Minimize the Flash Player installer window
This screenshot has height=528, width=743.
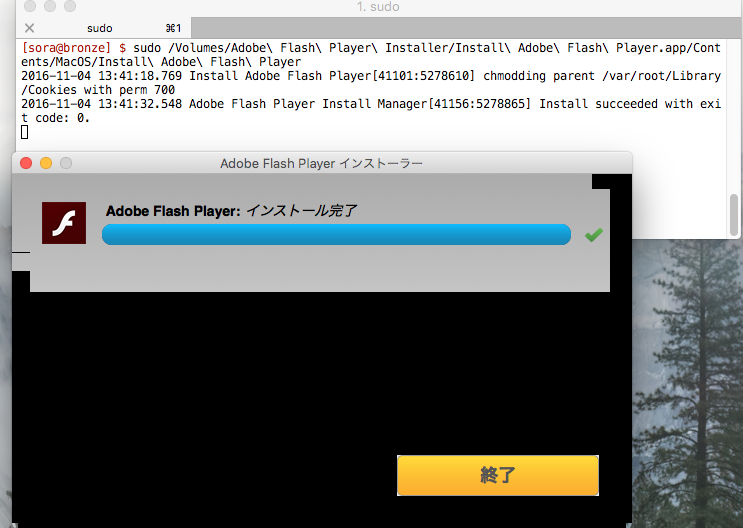(46, 163)
